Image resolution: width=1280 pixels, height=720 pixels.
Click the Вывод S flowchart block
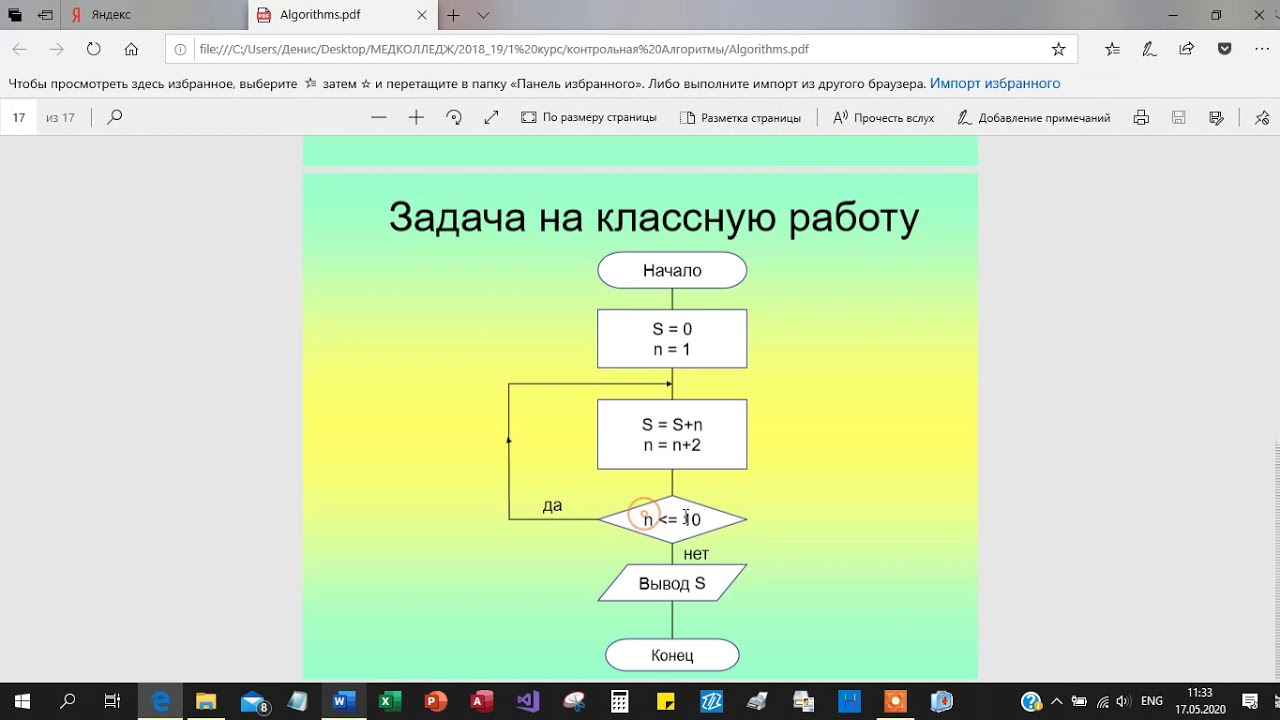point(672,583)
